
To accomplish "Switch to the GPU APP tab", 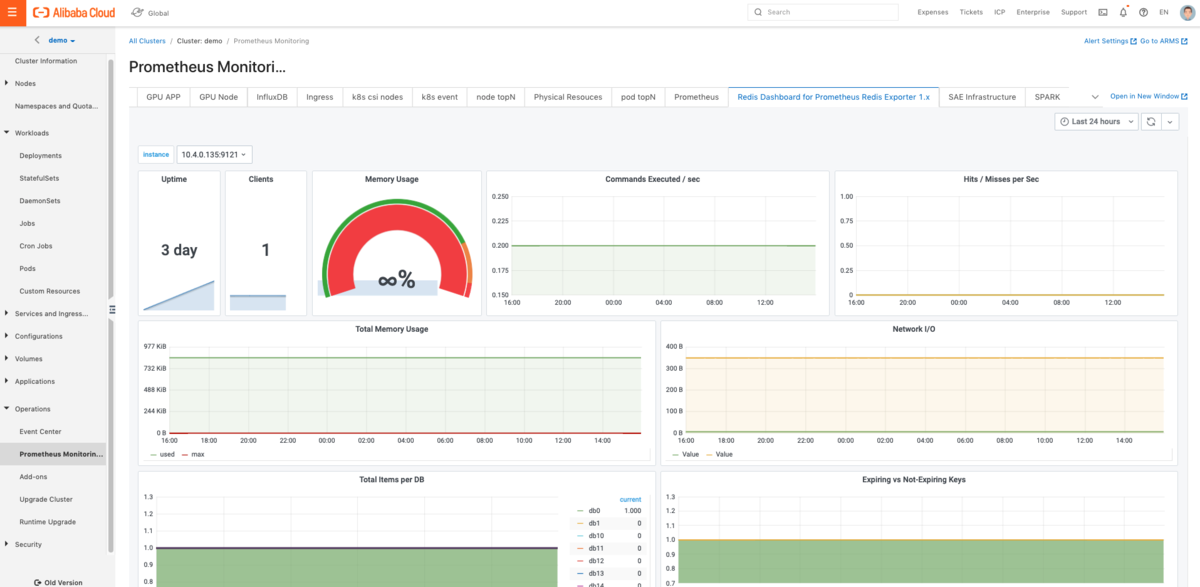I will pyautogui.click(x=163, y=97).
